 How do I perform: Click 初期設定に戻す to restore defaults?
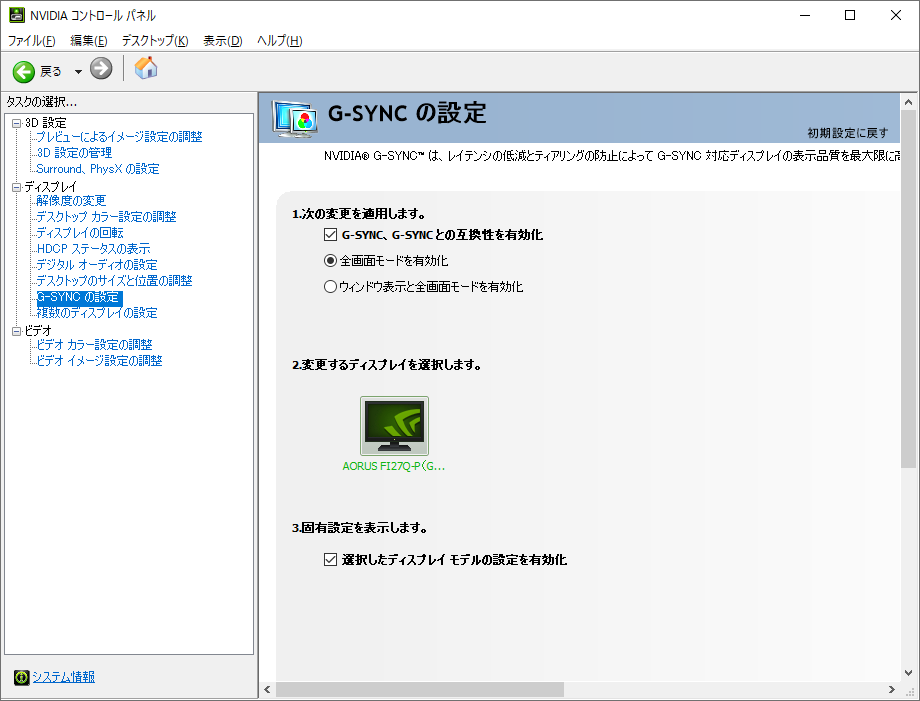(847, 133)
